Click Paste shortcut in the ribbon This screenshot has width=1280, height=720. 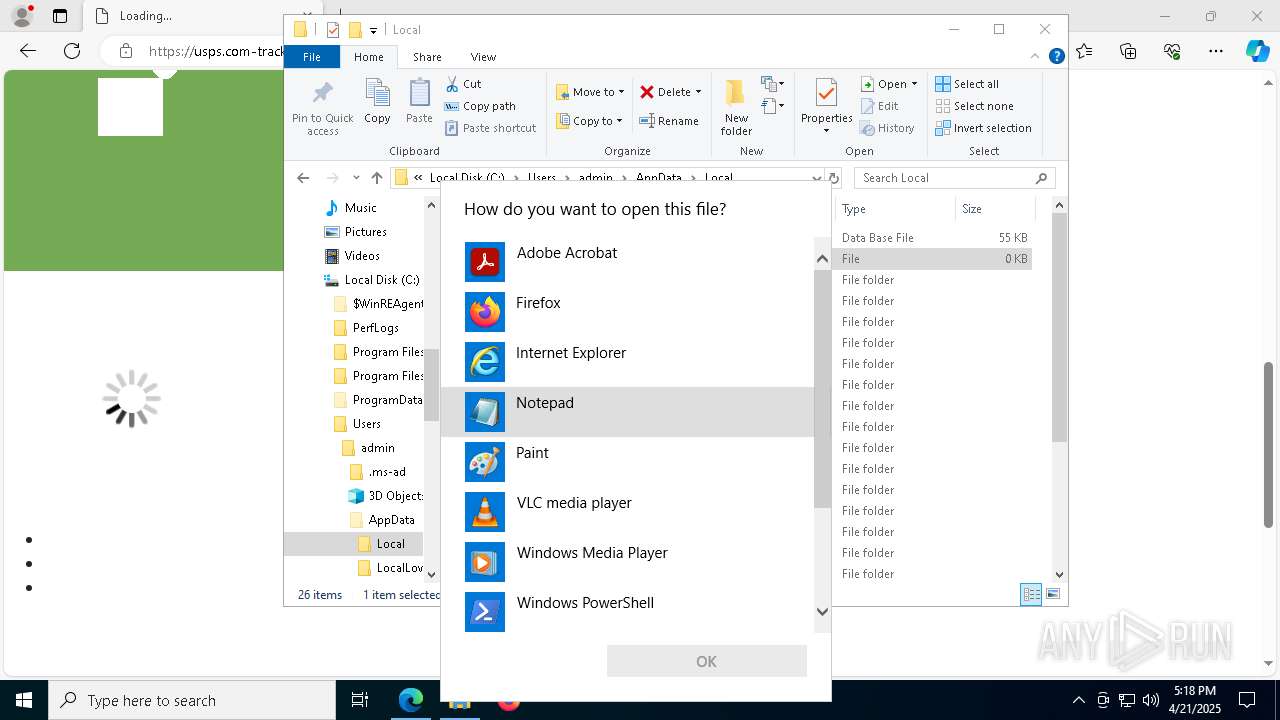(x=490, y=128)
